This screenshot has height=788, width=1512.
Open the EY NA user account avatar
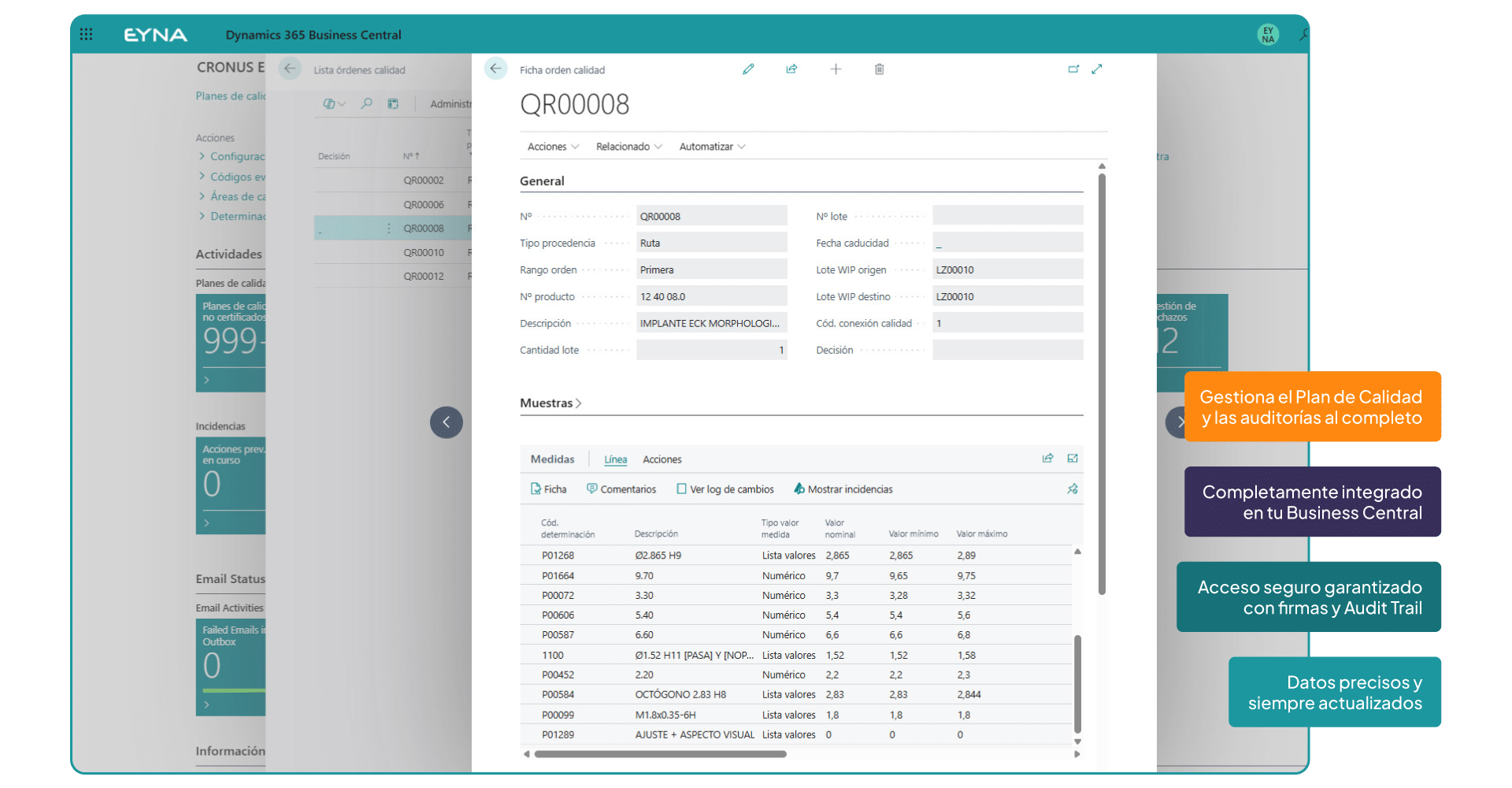point(1268,35)
